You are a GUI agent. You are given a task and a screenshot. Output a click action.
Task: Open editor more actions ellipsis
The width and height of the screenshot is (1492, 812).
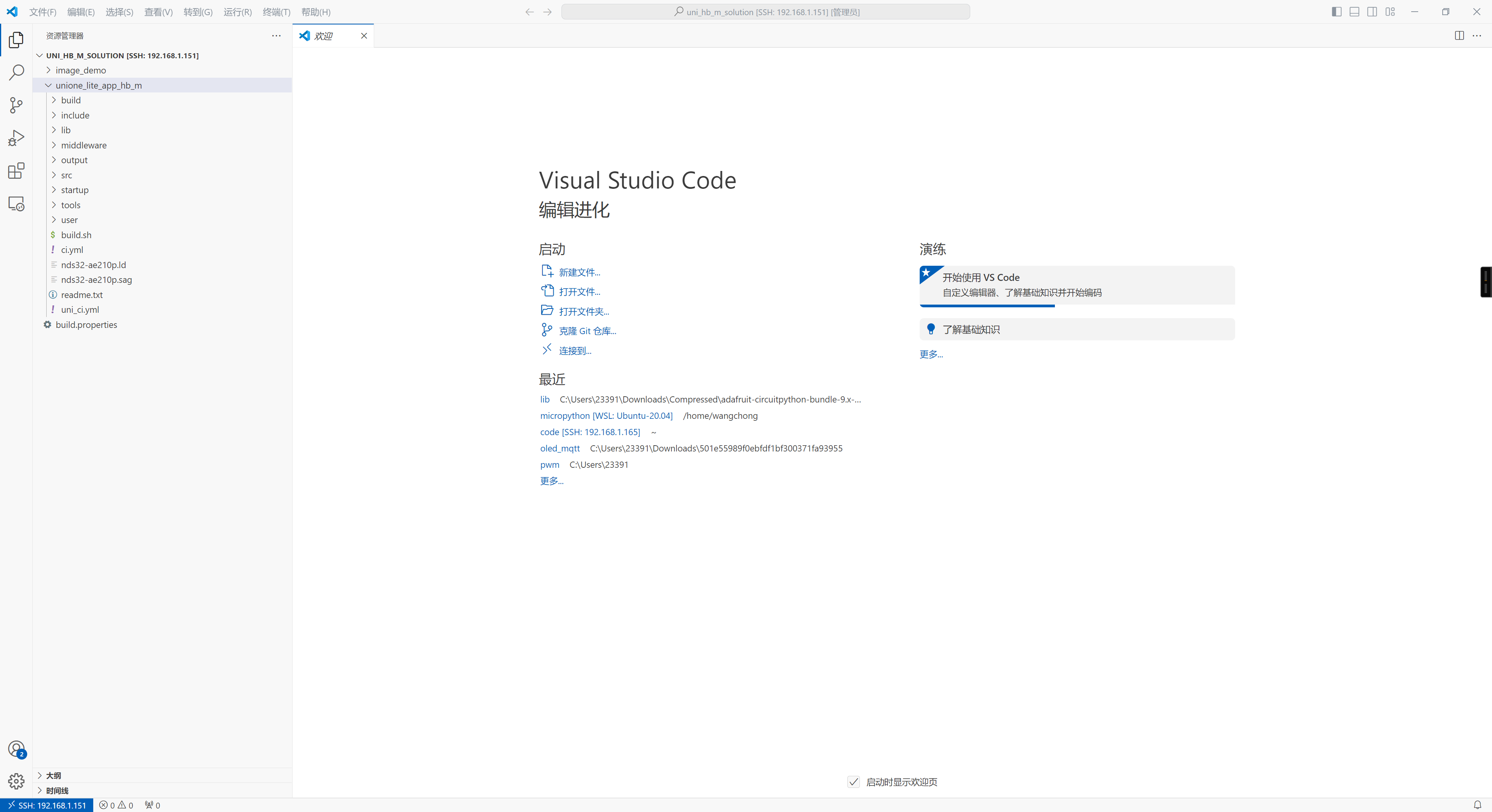point(1477,36)
